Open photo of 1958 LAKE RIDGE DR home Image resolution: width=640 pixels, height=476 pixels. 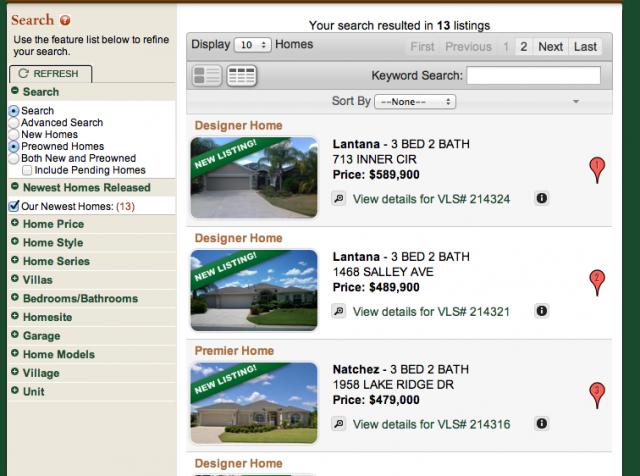tap(254, 403)
